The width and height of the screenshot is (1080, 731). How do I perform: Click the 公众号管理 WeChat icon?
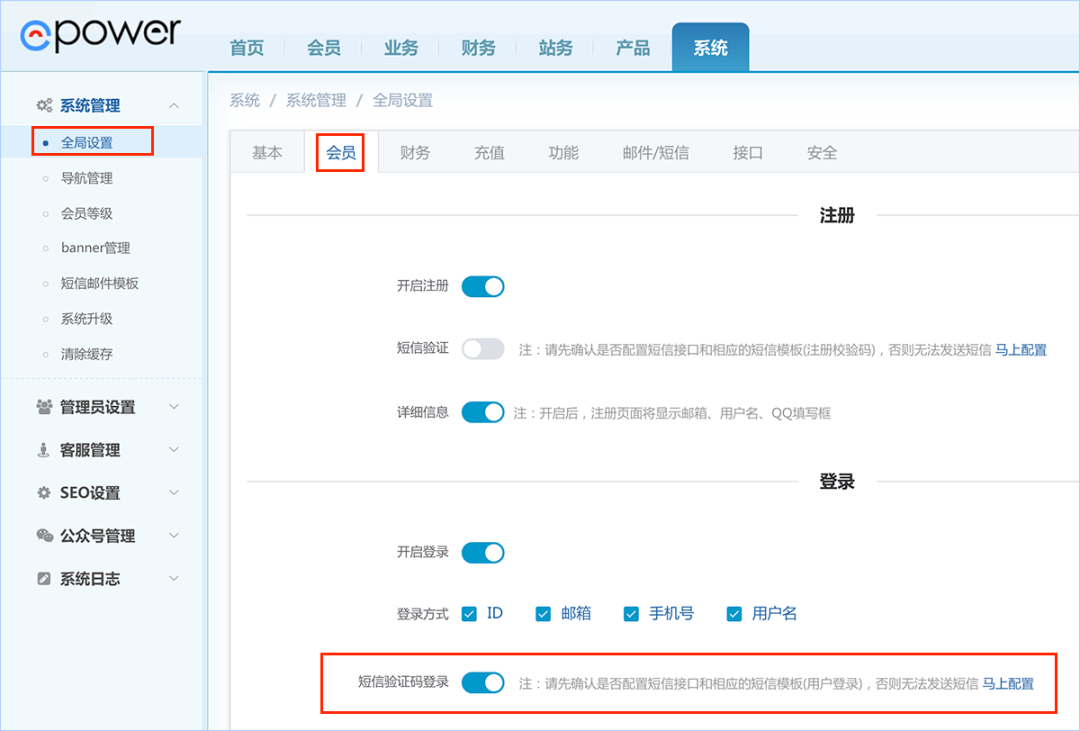click(x=44, y=536)
